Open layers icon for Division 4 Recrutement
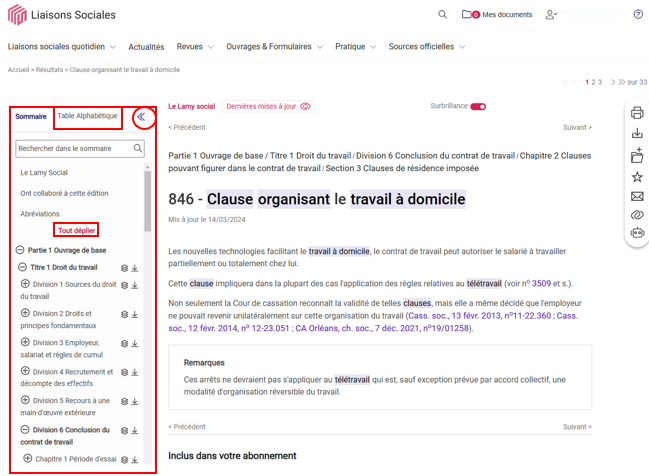The height and width of the screenshot is (476, 649). point(124,373)
